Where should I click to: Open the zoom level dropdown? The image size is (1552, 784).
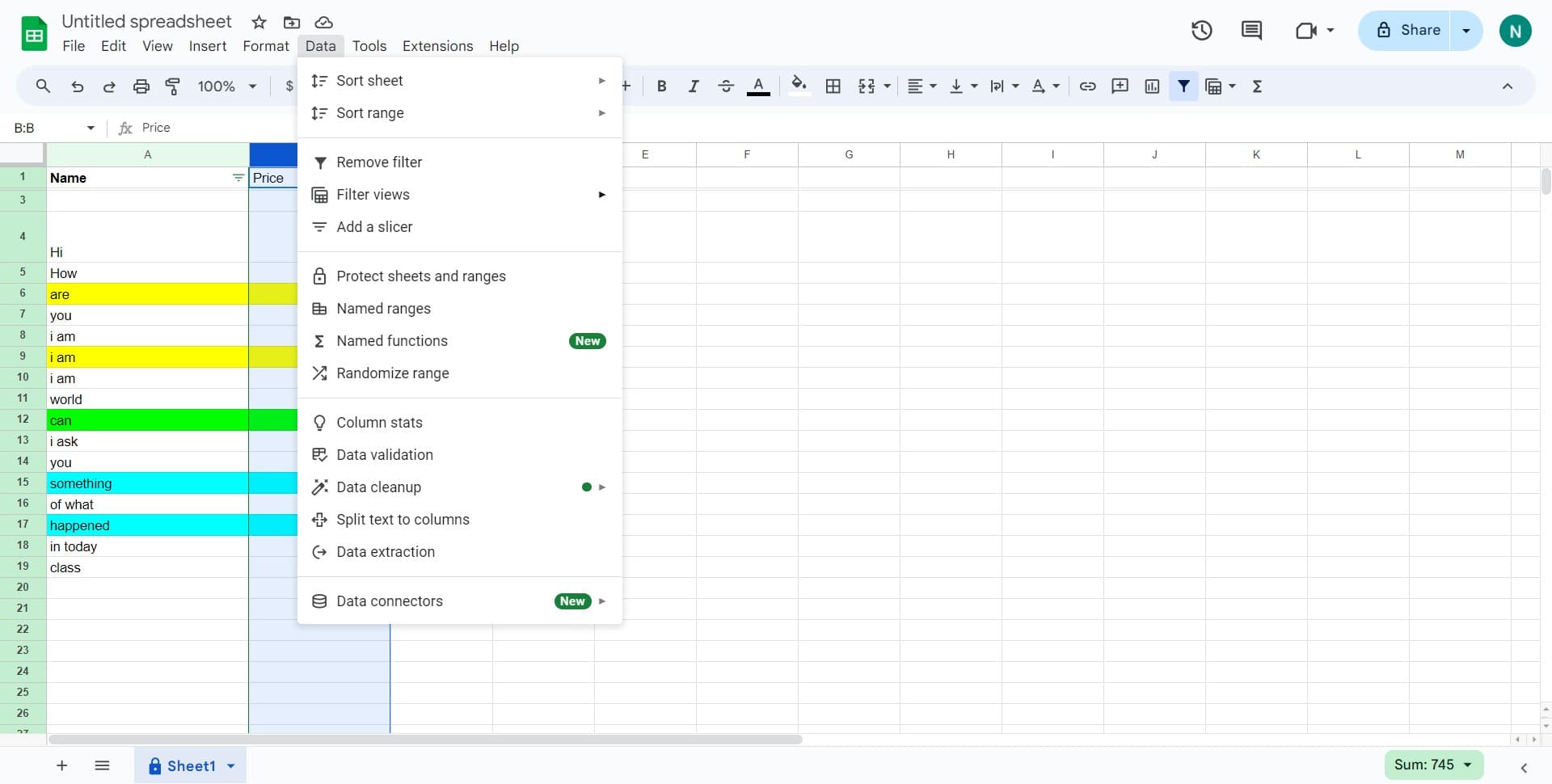pos(225,86)
